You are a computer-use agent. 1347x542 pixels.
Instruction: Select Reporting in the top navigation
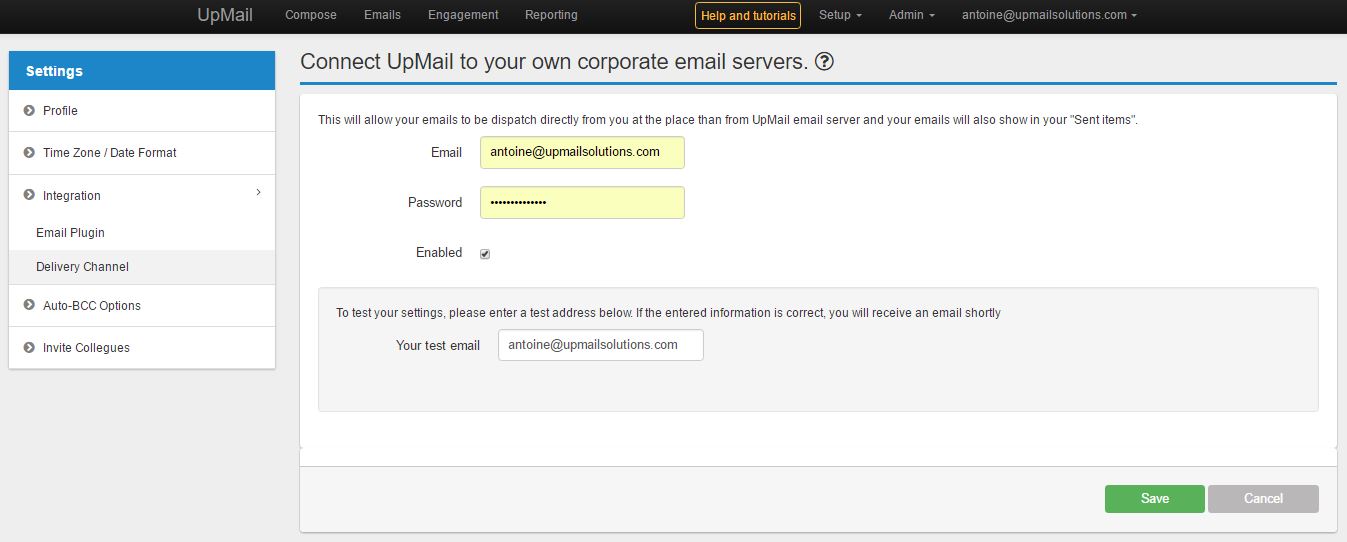(x=551, y=15)
